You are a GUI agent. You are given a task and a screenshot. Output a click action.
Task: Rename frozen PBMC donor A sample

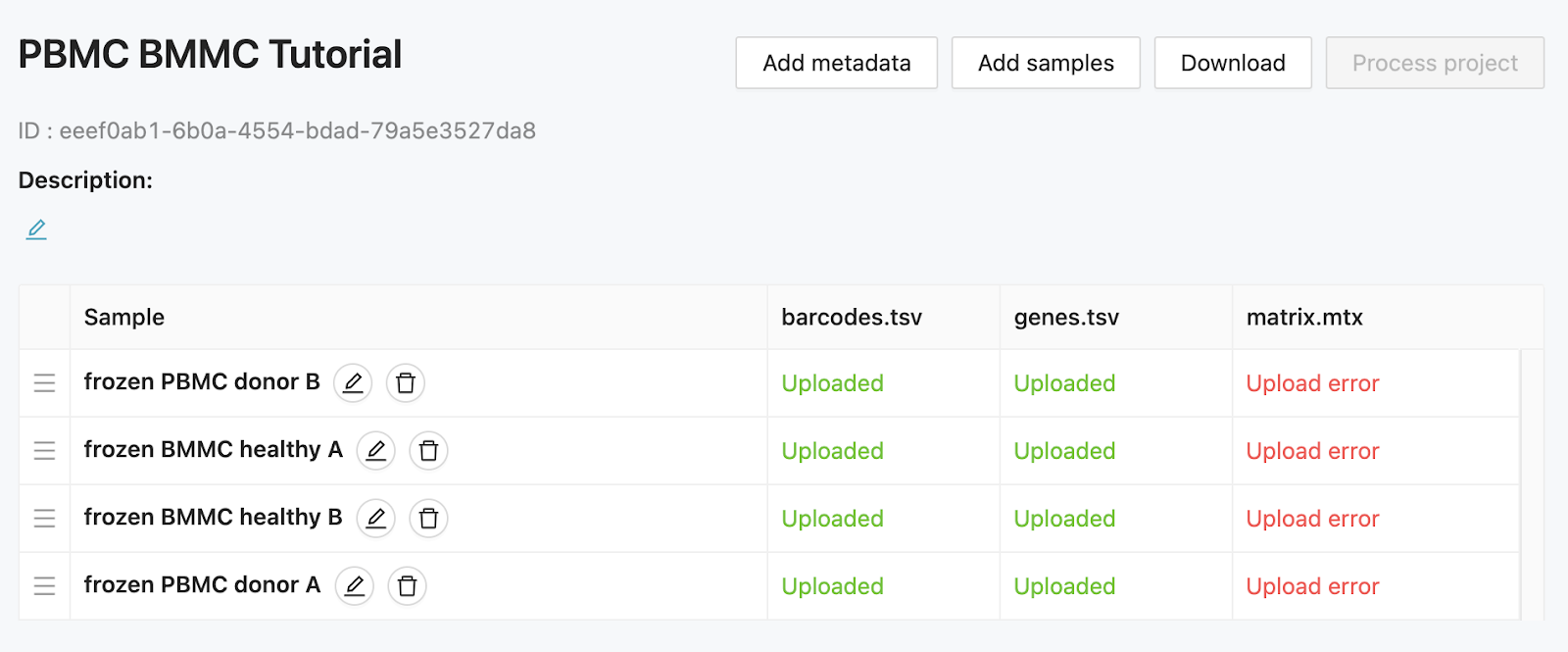tap(355, 585)
